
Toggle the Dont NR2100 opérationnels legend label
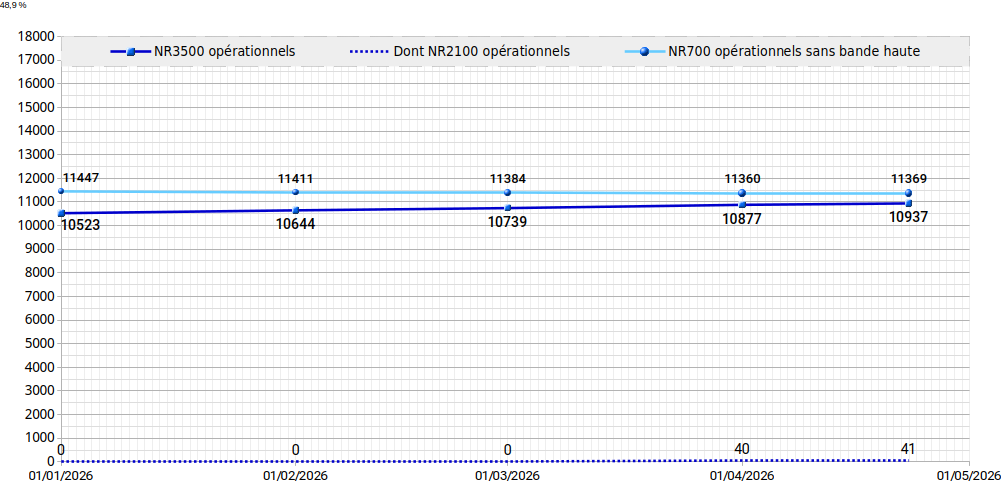coord(489,51)
